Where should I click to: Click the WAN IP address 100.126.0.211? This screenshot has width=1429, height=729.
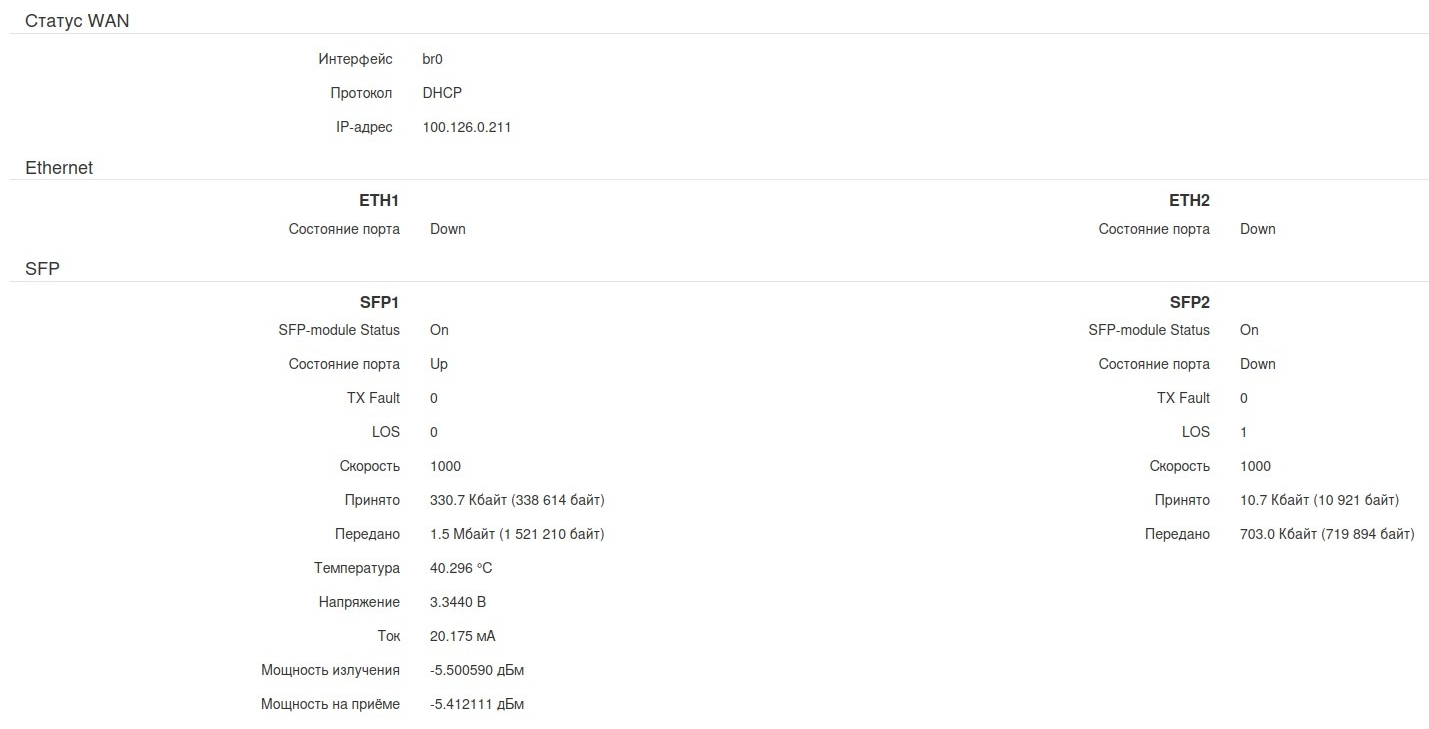coord(466,127)
